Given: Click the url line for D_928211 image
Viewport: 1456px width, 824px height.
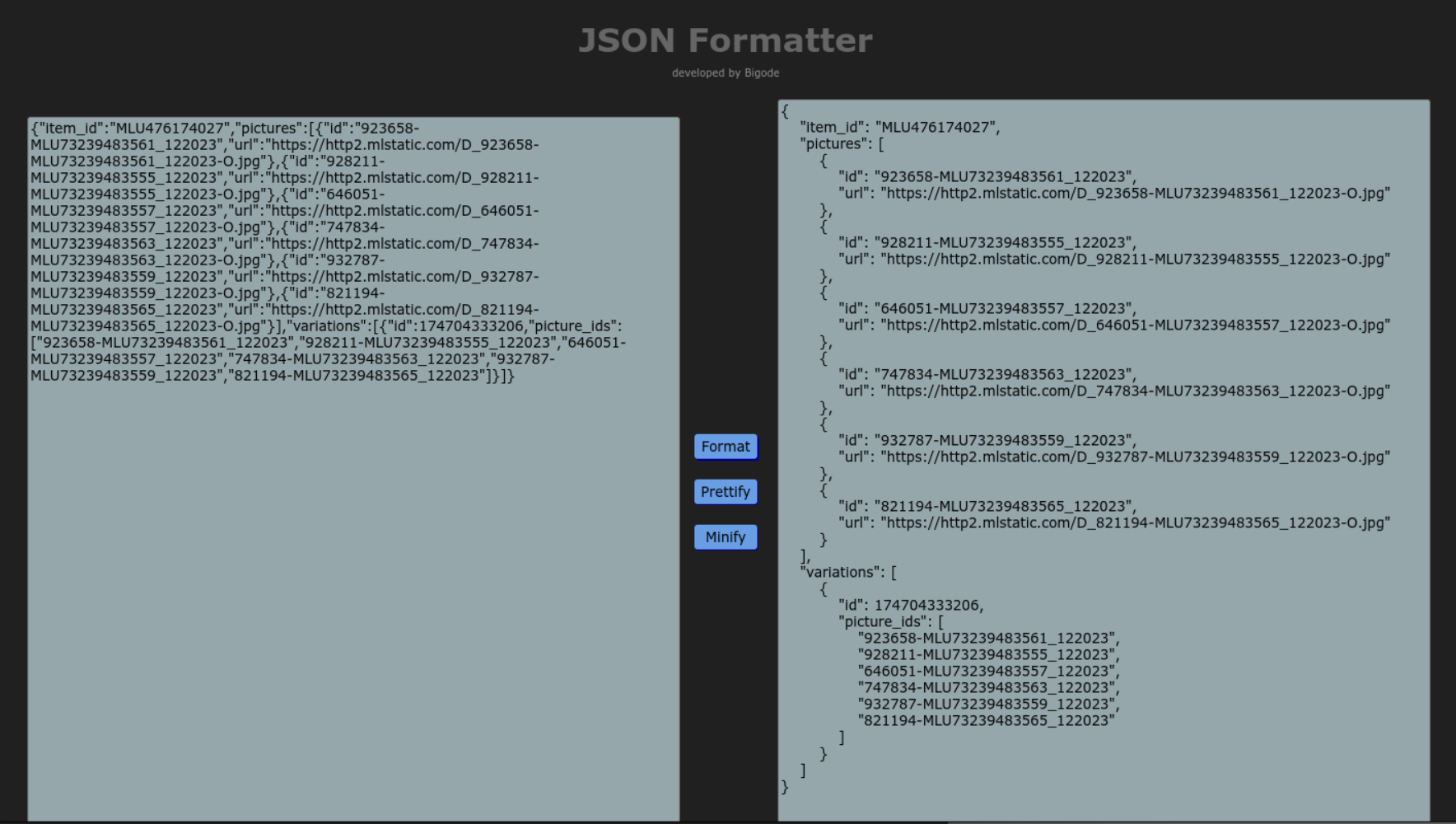Looking at the screenshot, I should pyautogui.click(x=1114, y=259).
